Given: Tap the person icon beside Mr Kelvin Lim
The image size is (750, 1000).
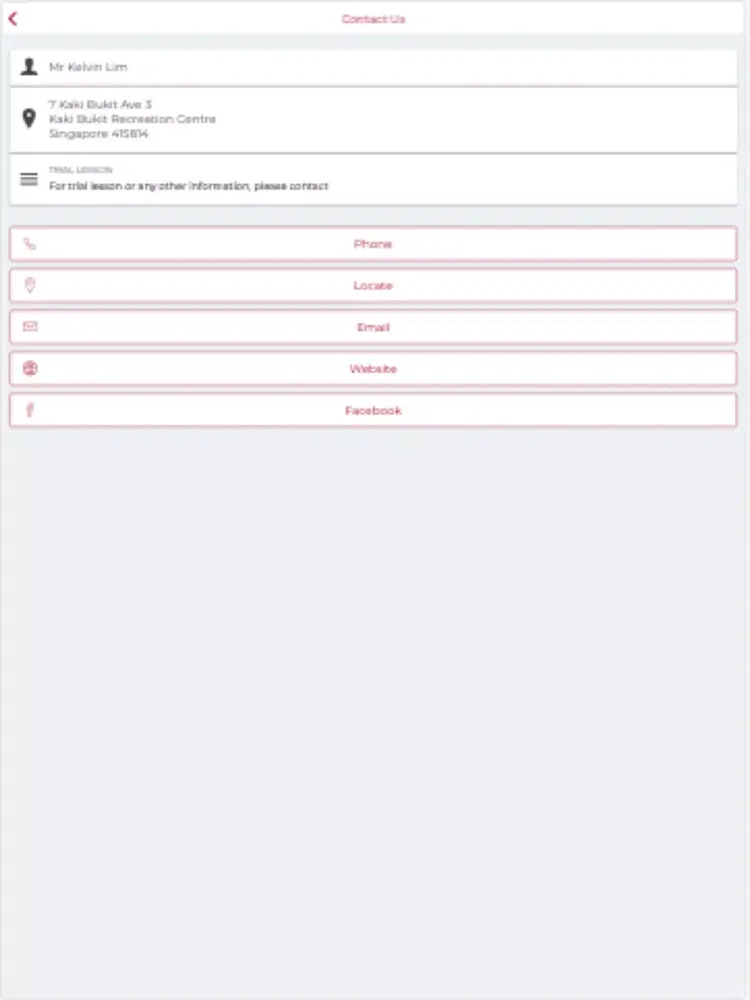Looking at the screenshot, I should click(x=28, y=66).
